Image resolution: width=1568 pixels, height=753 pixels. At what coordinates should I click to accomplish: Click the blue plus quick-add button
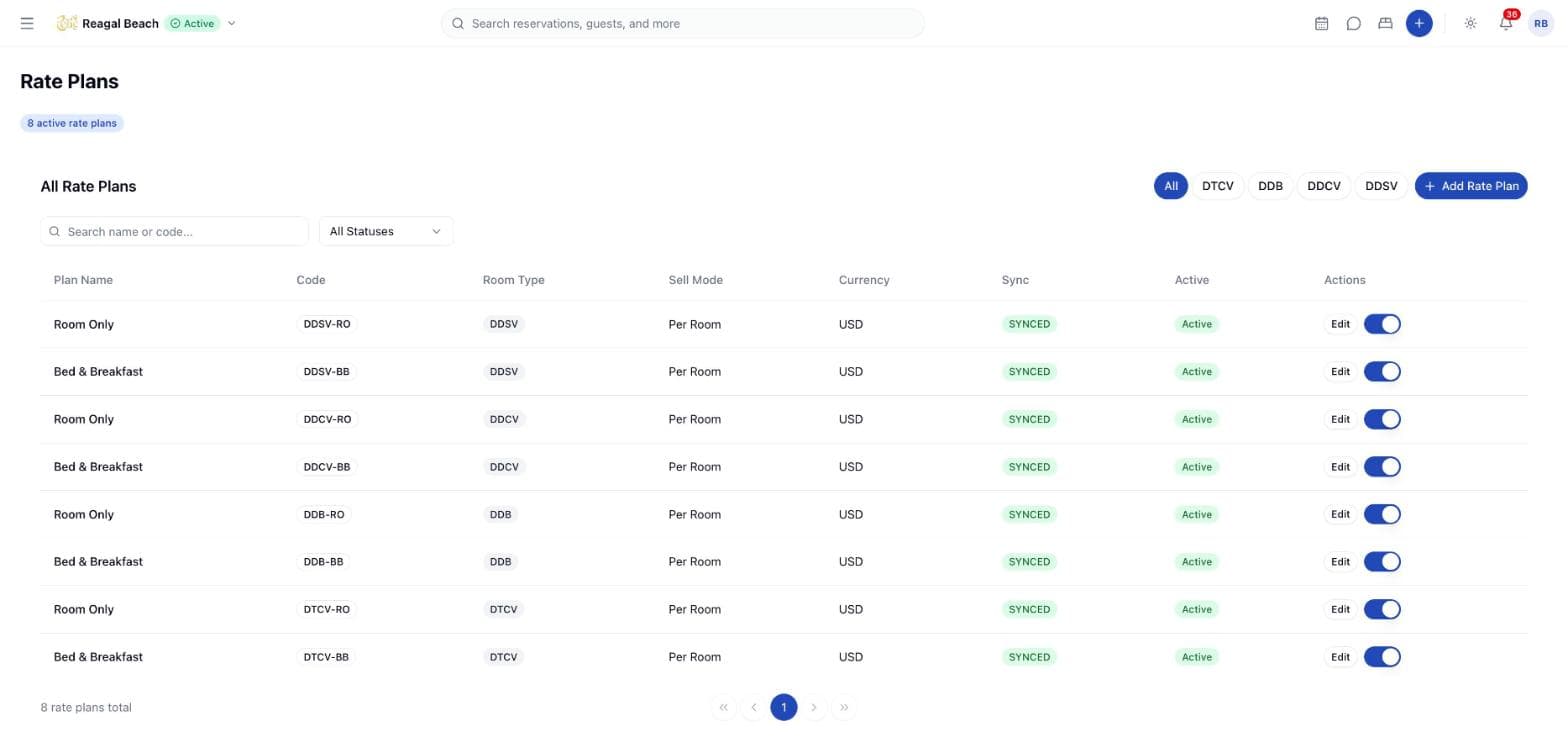(1418, 23)
